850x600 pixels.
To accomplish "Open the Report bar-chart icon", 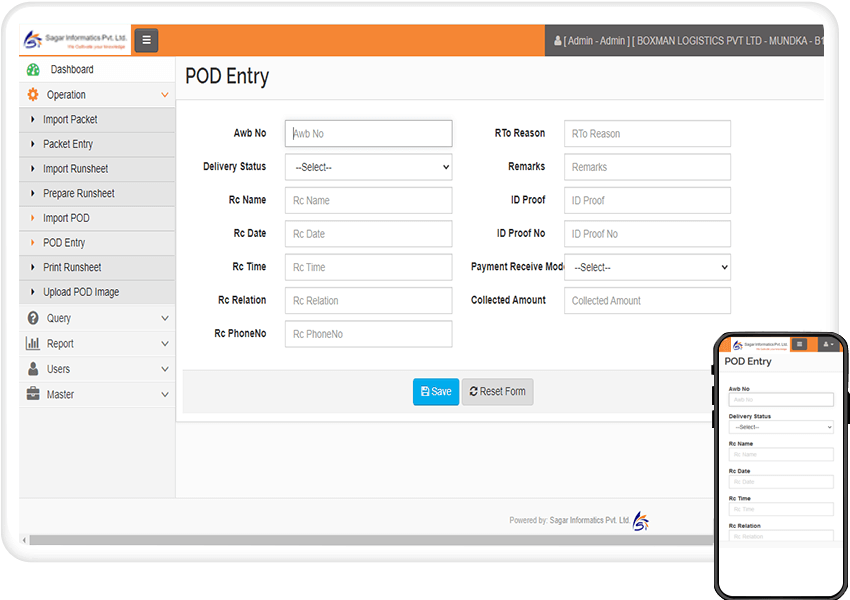I will click(31, 345).
